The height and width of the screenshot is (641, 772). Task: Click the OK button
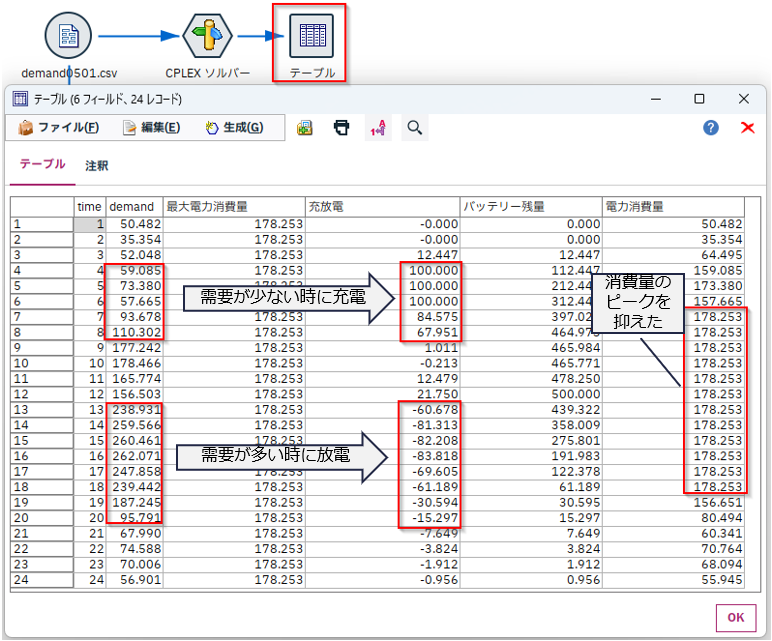click(x=736, y=618)
